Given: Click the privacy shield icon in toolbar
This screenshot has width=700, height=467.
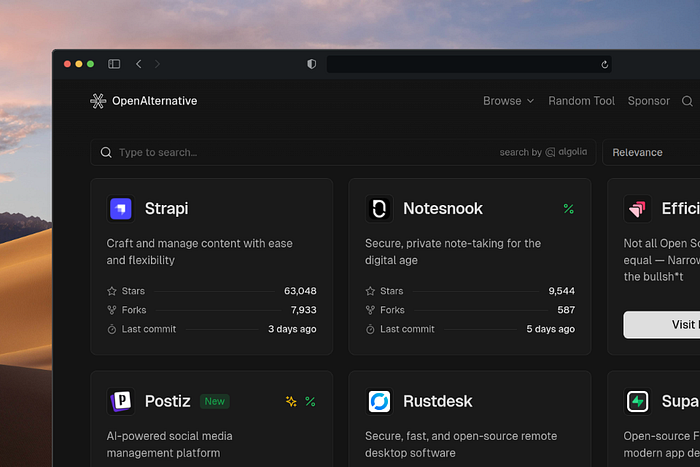Looking at the screenshot, I should pos(312,64).
